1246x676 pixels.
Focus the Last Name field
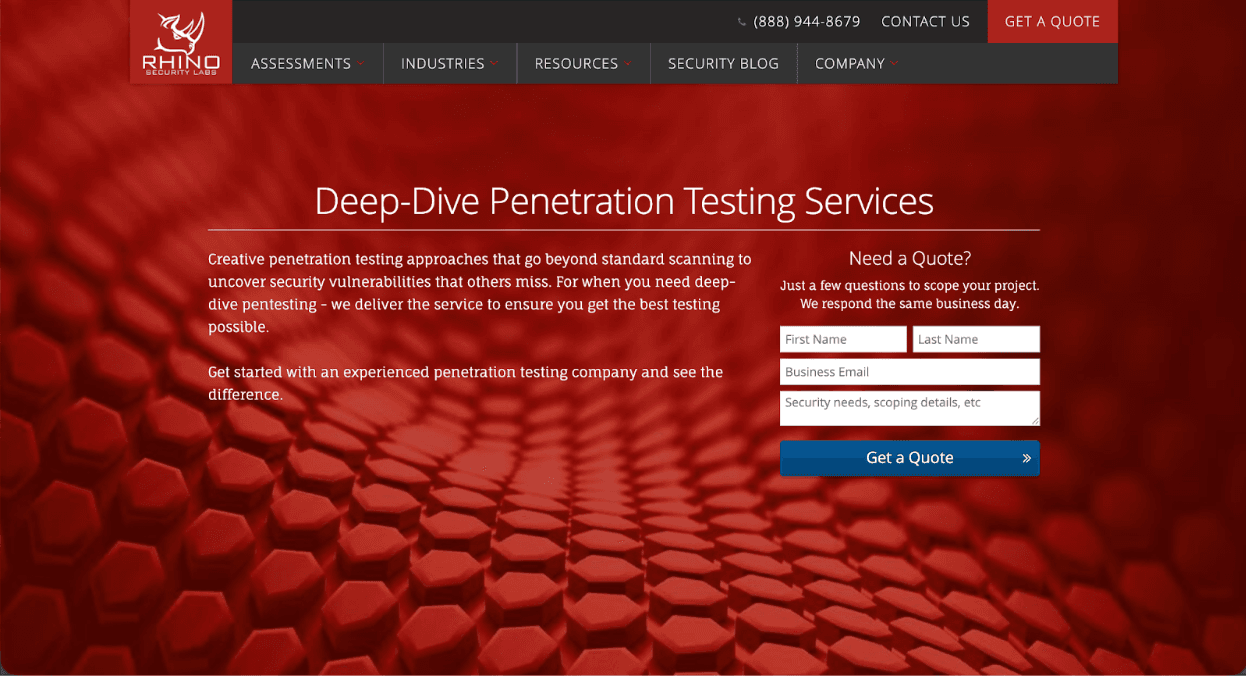pos(976,339)
